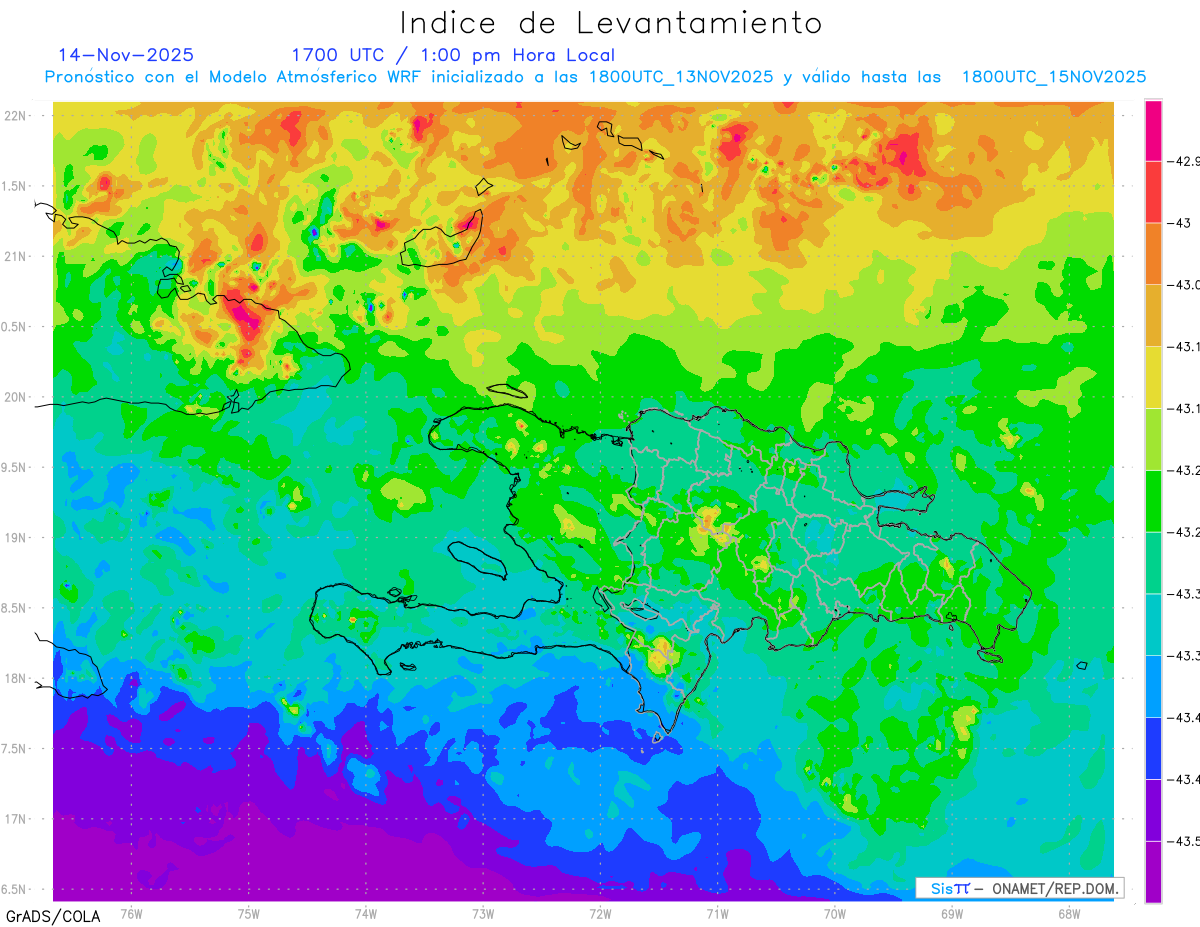Click the '73W' longitude label
Image resolution: width=1200 pixels, height=927 pixels.
click(x=482, y=913)
